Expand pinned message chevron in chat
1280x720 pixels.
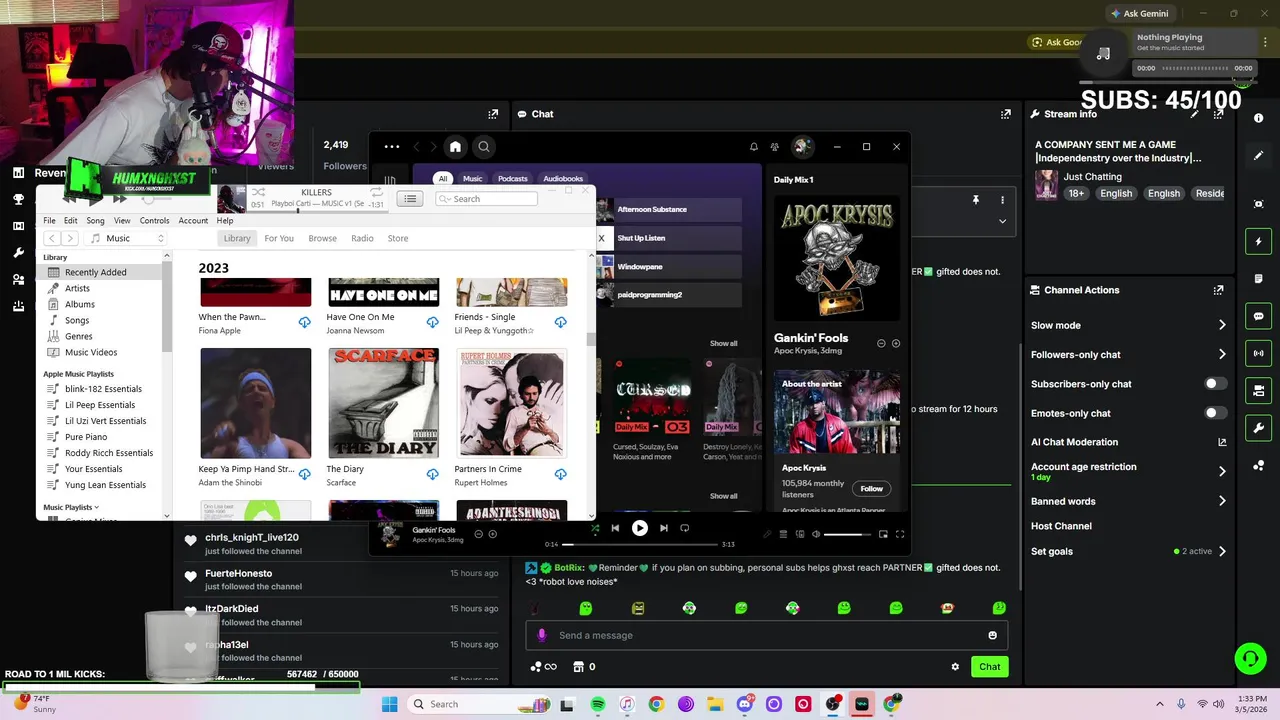(1002, 221)
